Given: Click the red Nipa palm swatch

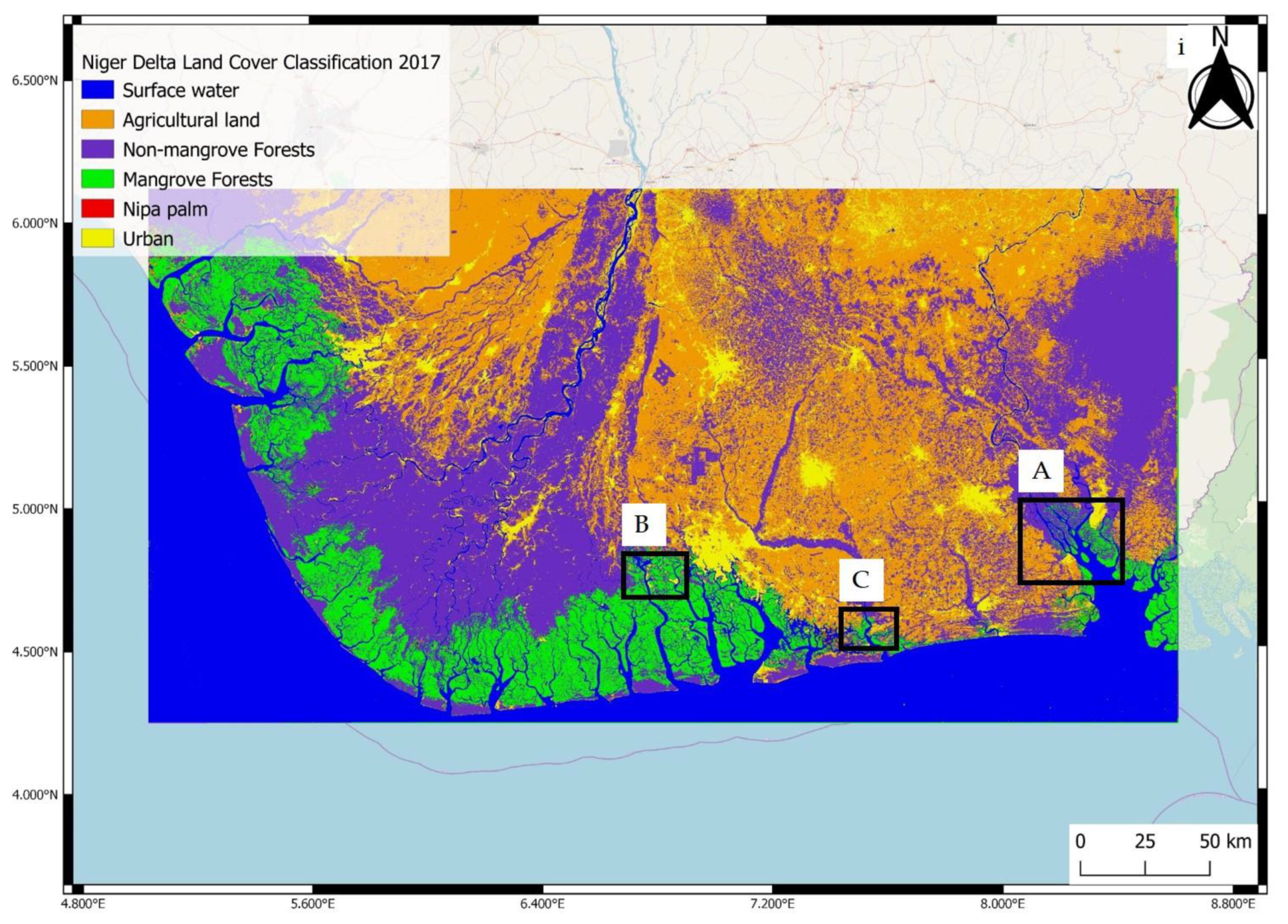Looking at the screenshot, I should pyautogui.click(x=98, y=209).
